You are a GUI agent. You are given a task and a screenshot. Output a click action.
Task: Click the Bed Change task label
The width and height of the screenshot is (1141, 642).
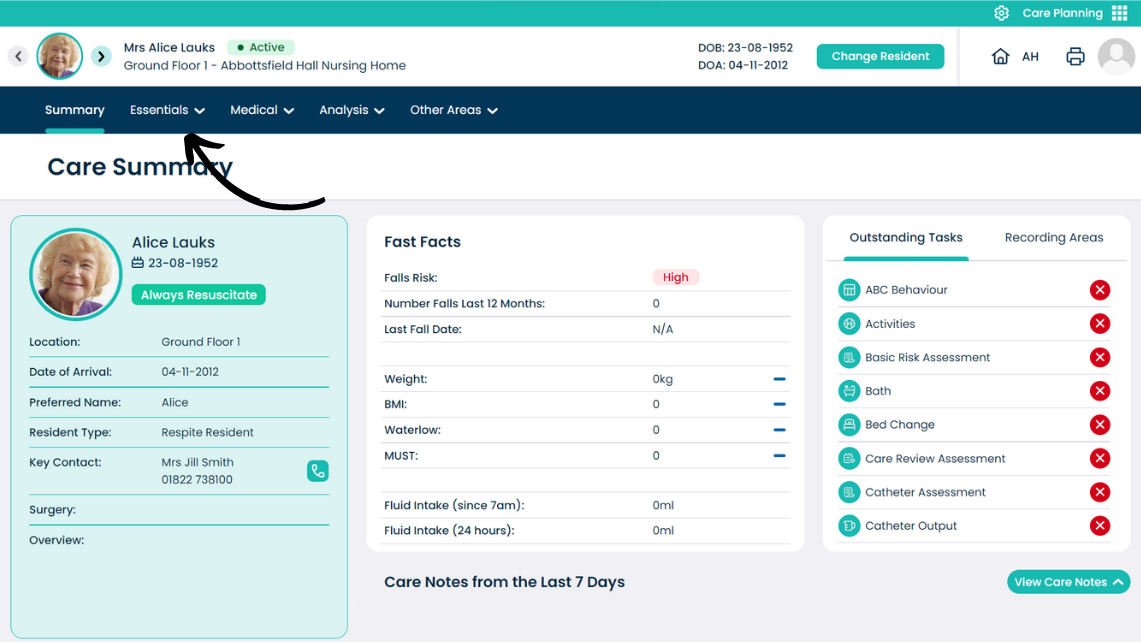point(900,424)
